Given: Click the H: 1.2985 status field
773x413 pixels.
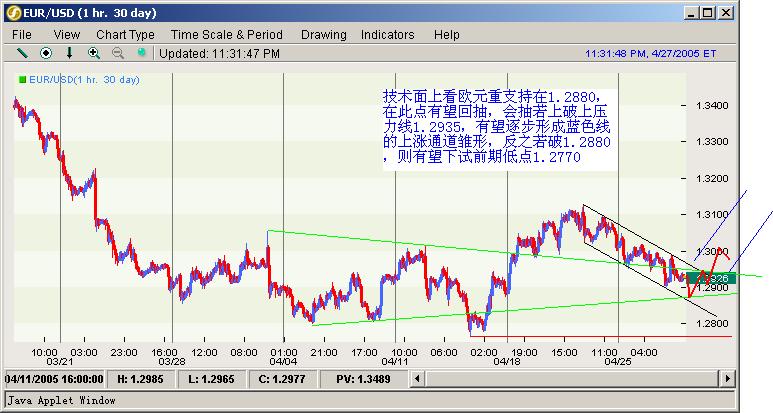Looking at the screenshot, I should click(x=141, y=379).
